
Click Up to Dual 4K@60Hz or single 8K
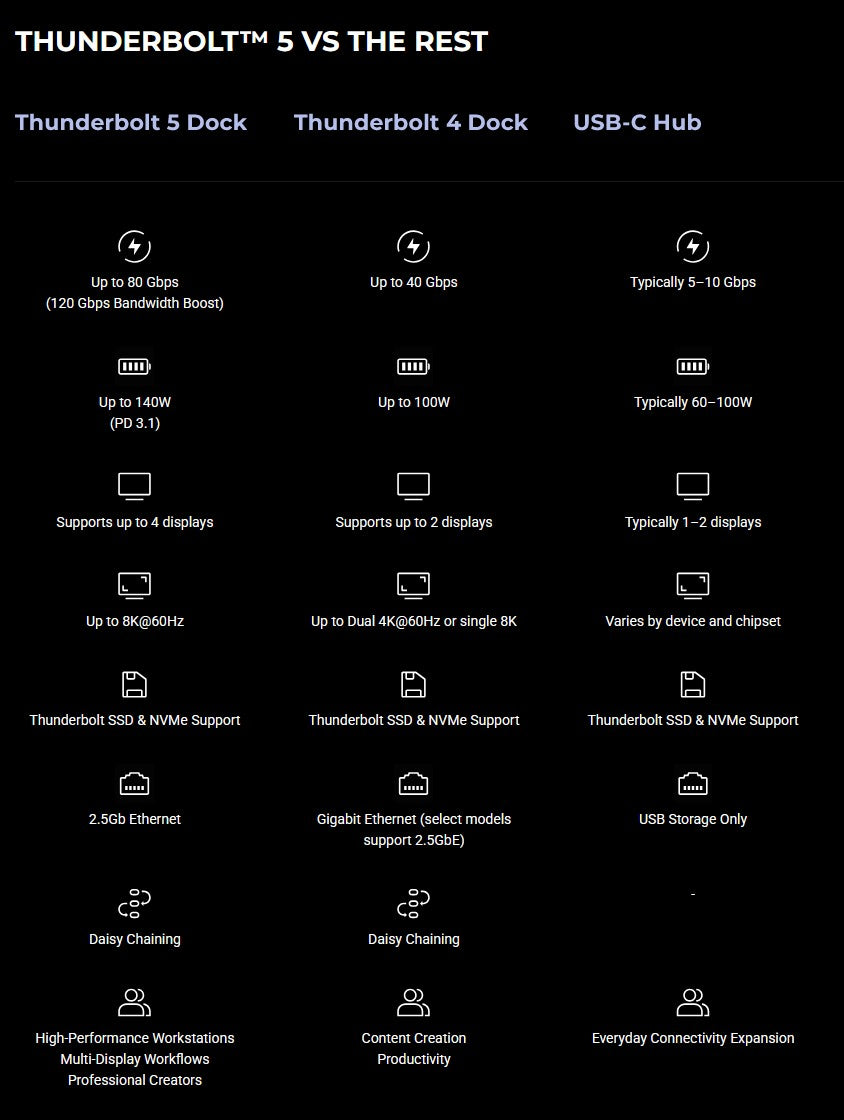click(x=413, y=621)
